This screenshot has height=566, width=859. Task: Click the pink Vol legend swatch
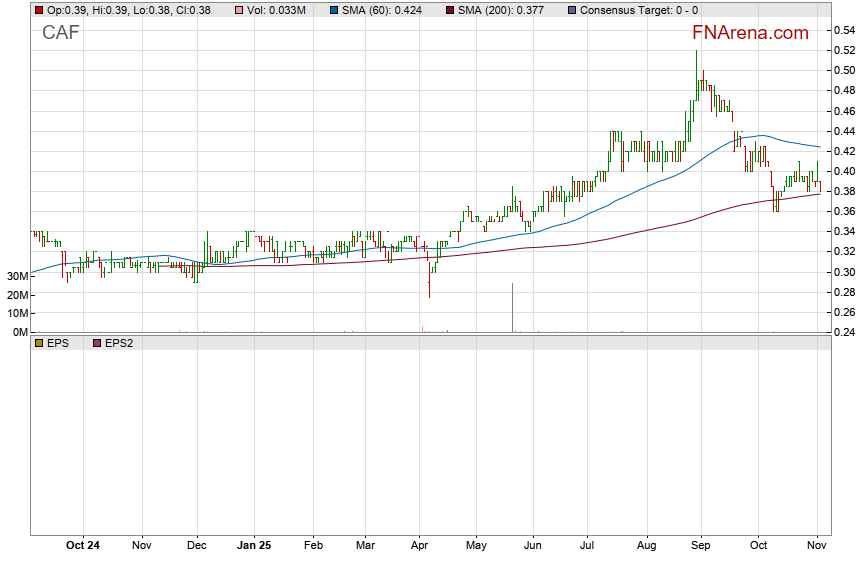point(238,10)
